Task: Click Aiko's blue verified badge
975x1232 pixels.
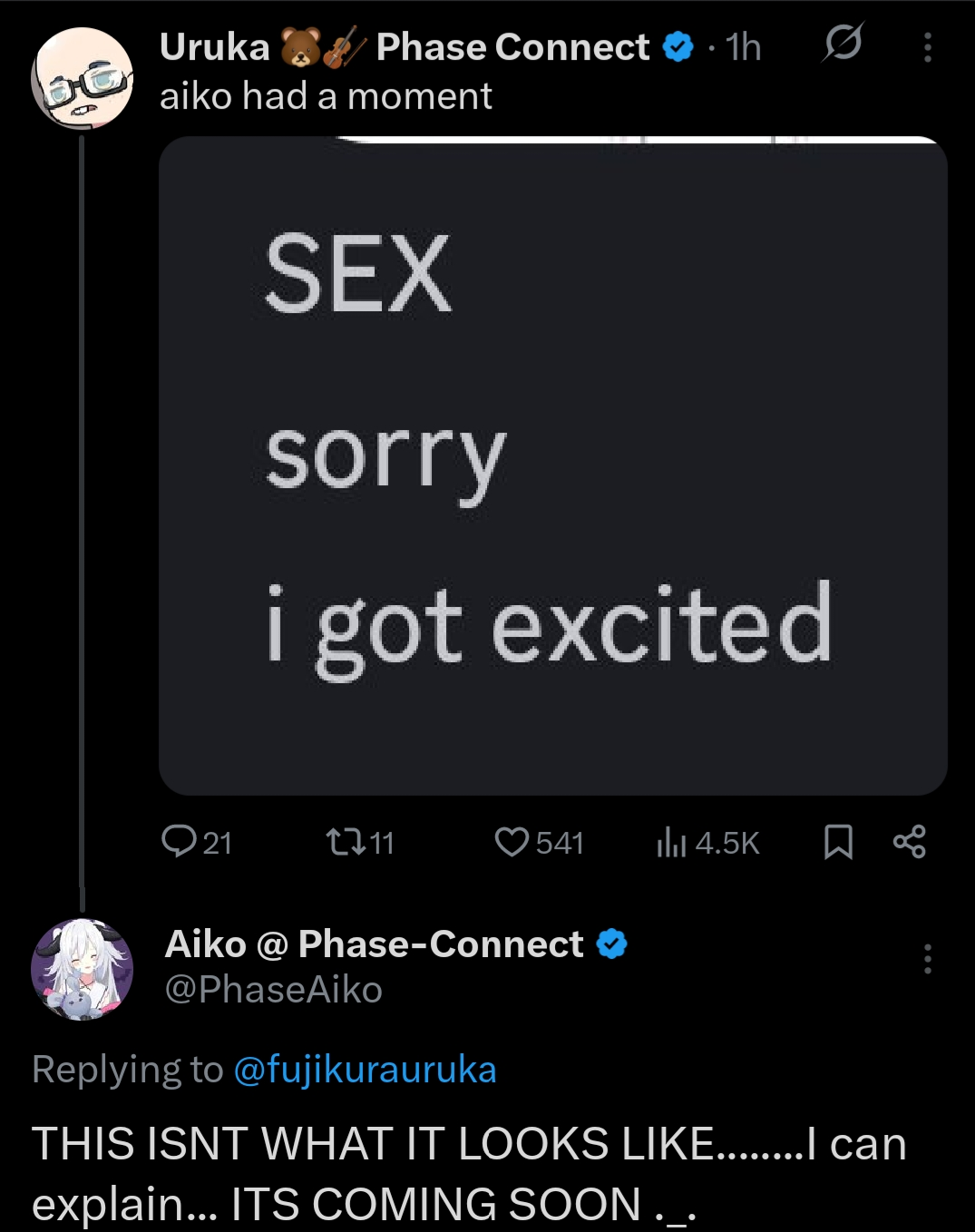Action: point(612,944)
